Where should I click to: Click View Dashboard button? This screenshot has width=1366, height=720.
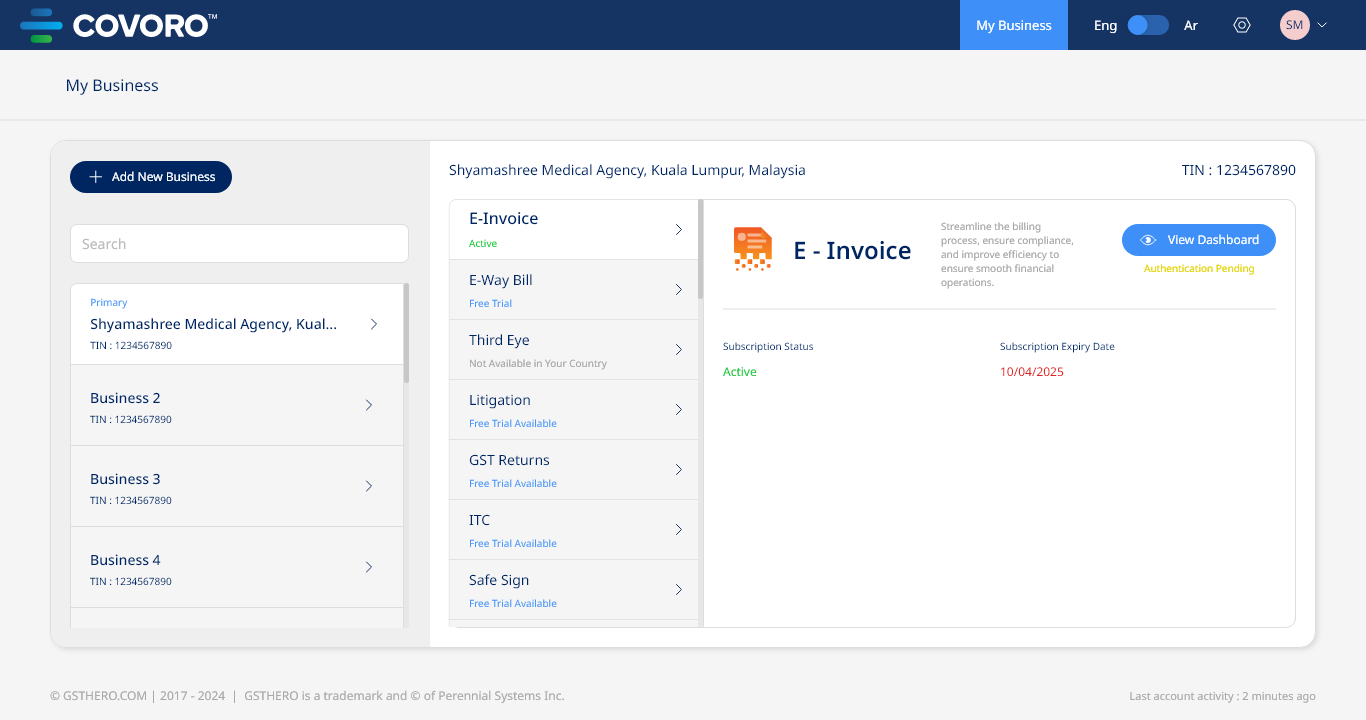coord(1198,240)
